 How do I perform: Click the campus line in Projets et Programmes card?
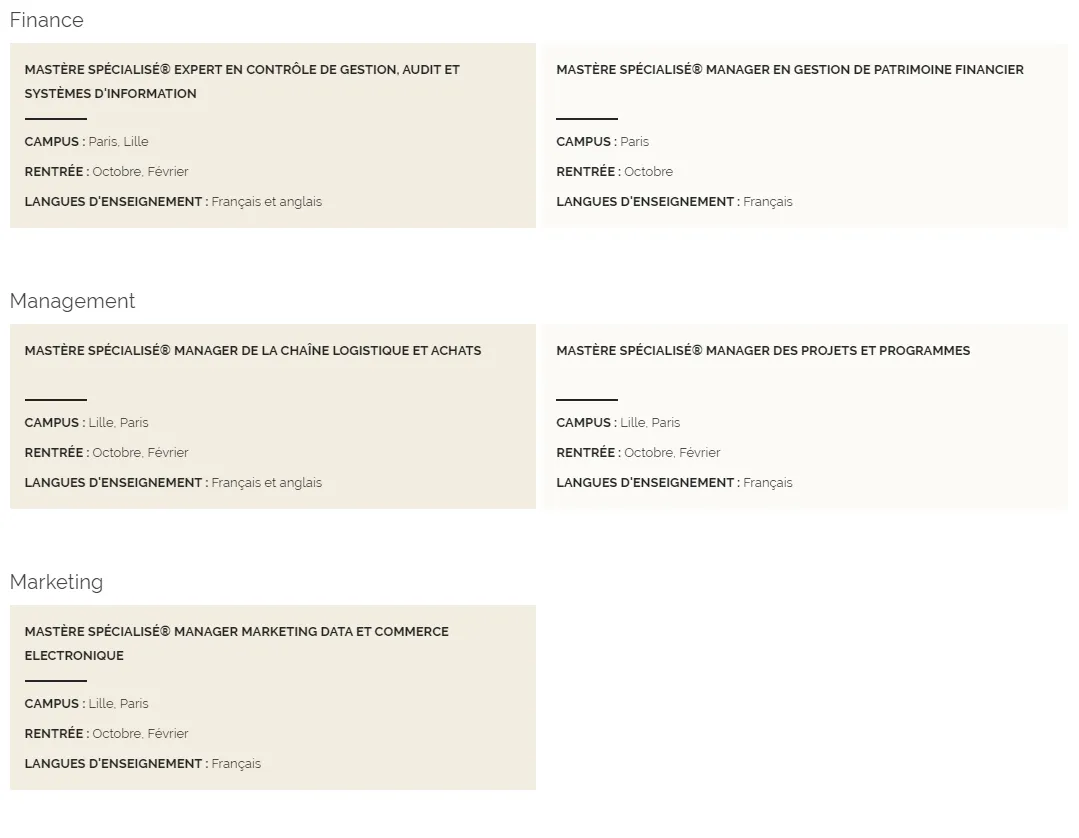click(618, 423)
